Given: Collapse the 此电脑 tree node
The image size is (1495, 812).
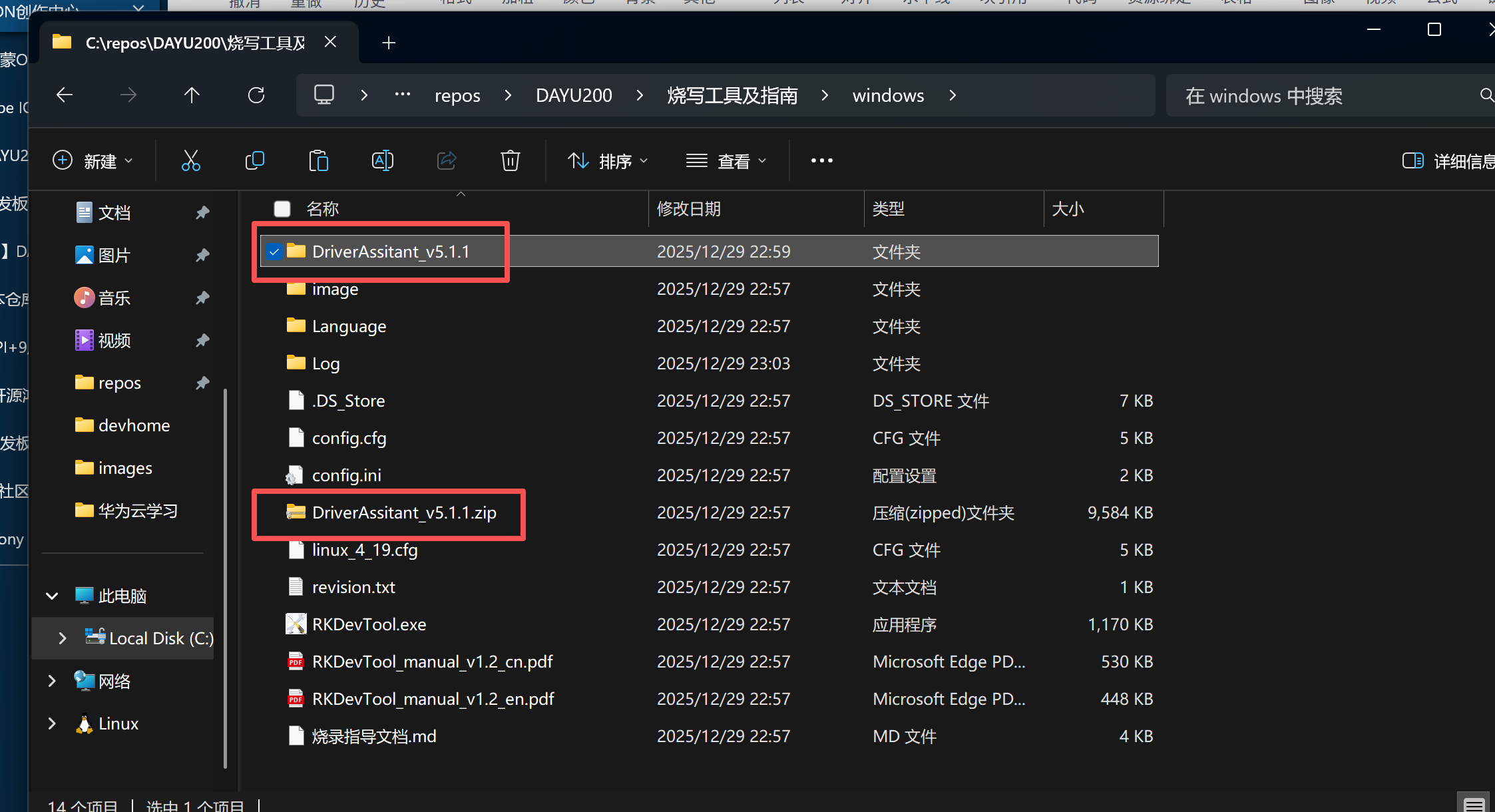Looking at the screenshot, I should 52,596.
